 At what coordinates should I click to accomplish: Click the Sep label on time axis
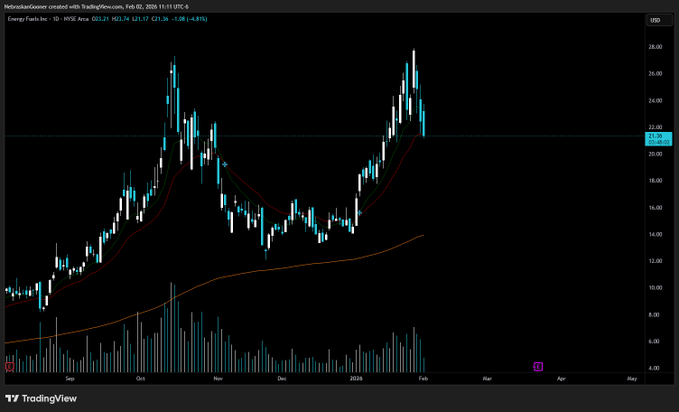coord(69,380)
